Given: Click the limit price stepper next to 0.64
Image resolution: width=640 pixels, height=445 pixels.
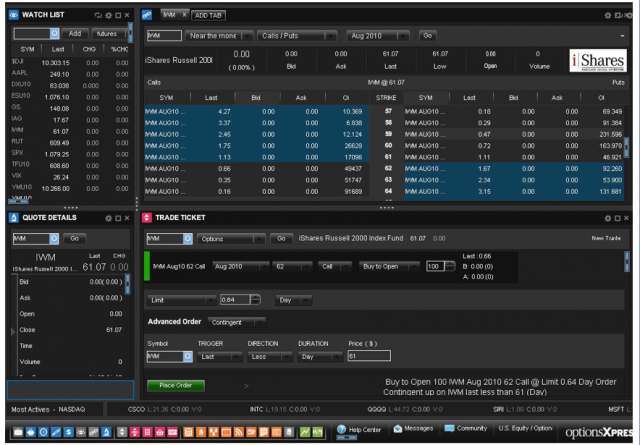Looking at the screenshot, I should click(256, 300).
